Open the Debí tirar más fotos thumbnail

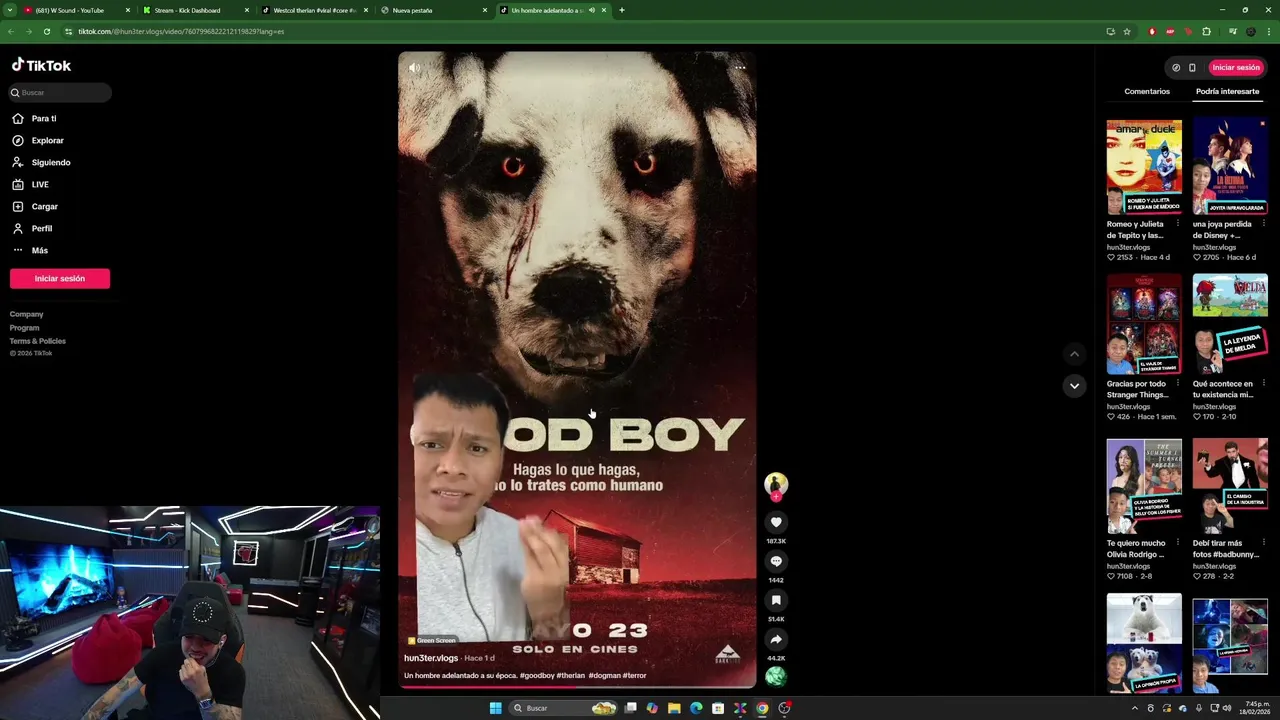click(x=1230, y=486)
